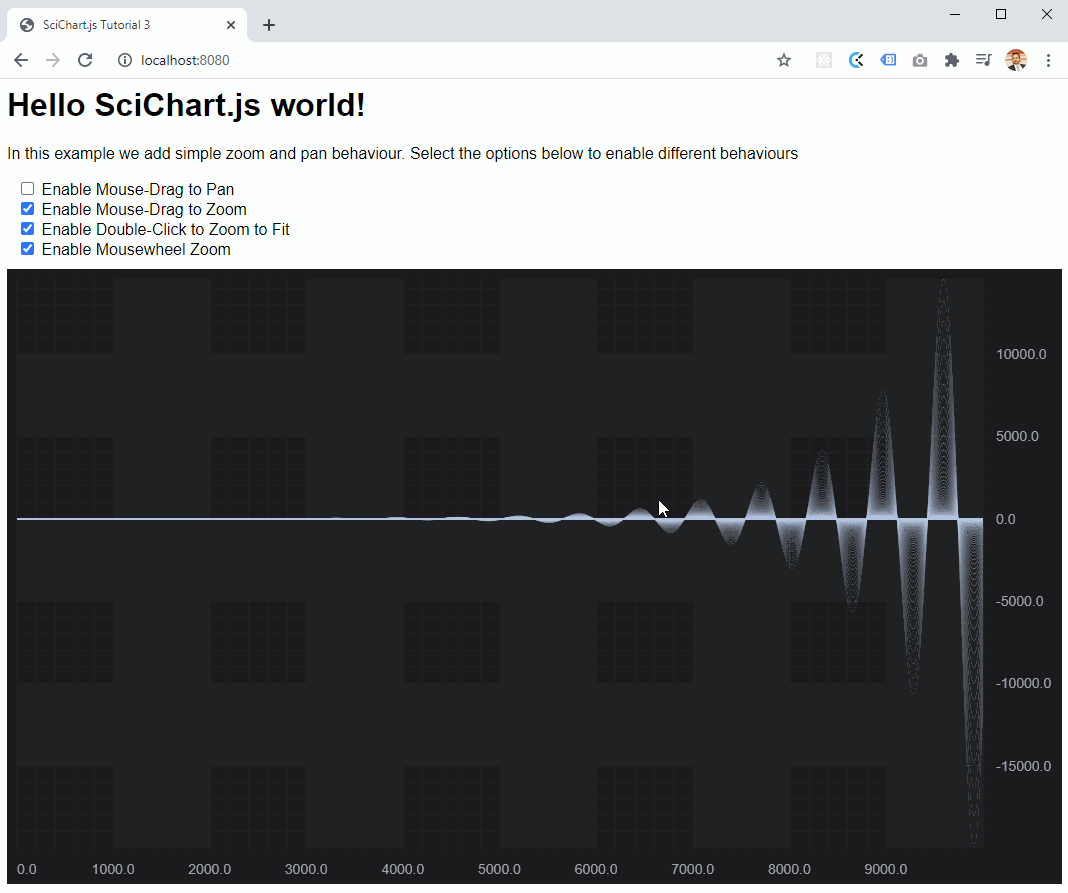Viewport: 1068px width, 893px height.
Task: Click the back navigation arrow
Action: [x=20, y=60]
